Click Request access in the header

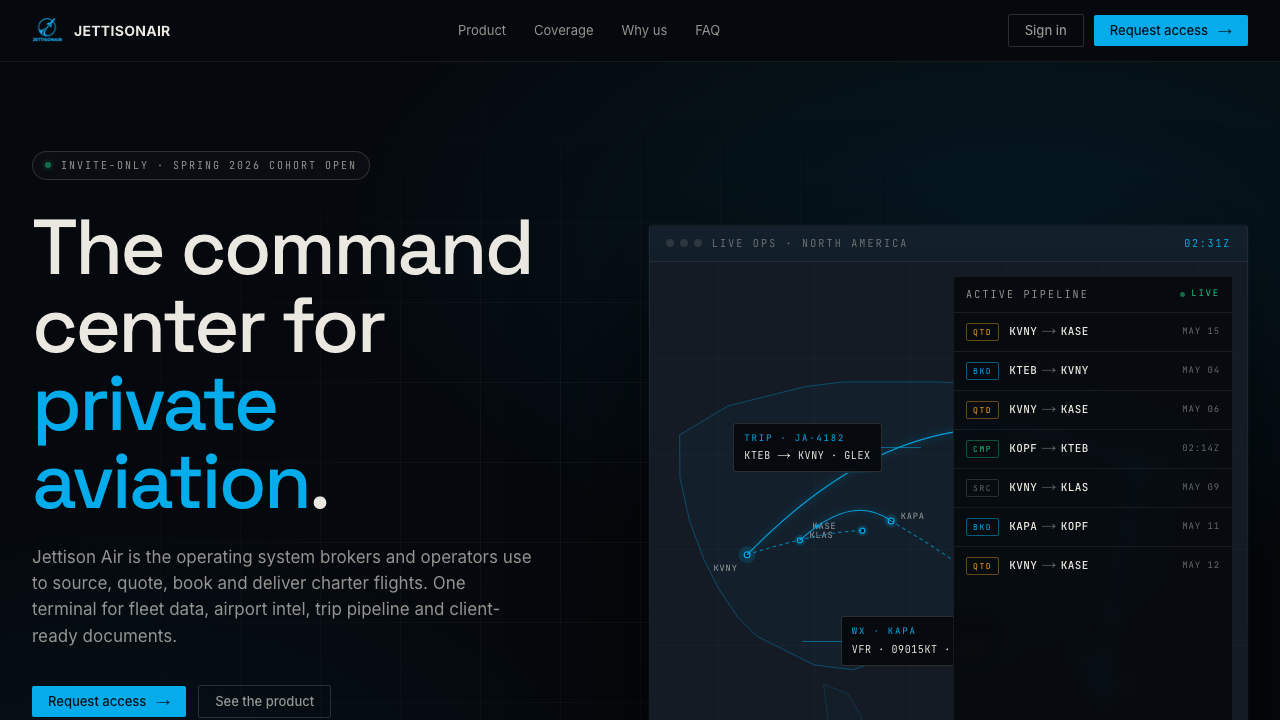coord(1170,31)
